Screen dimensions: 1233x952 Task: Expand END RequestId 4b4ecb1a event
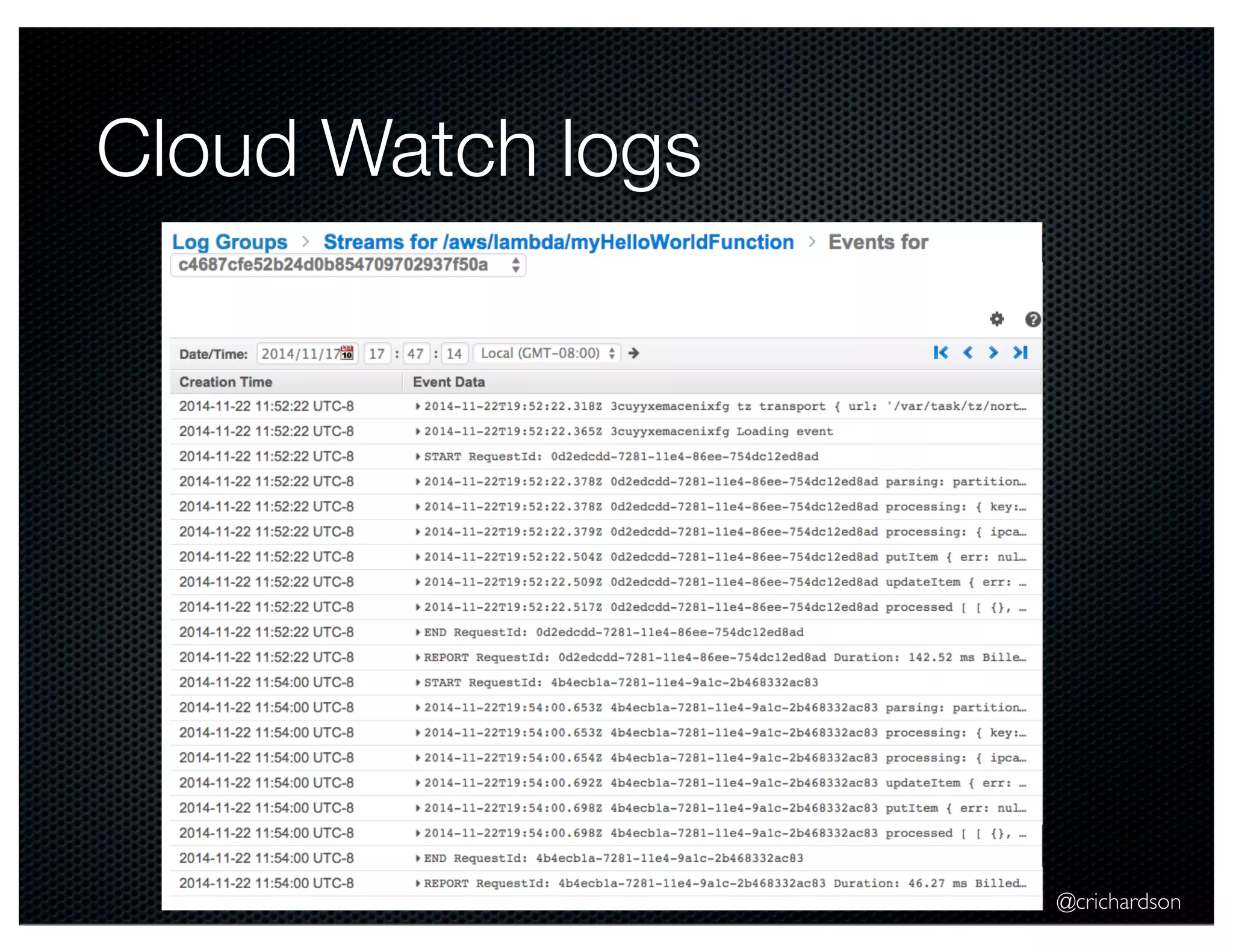tap(418, 858)
